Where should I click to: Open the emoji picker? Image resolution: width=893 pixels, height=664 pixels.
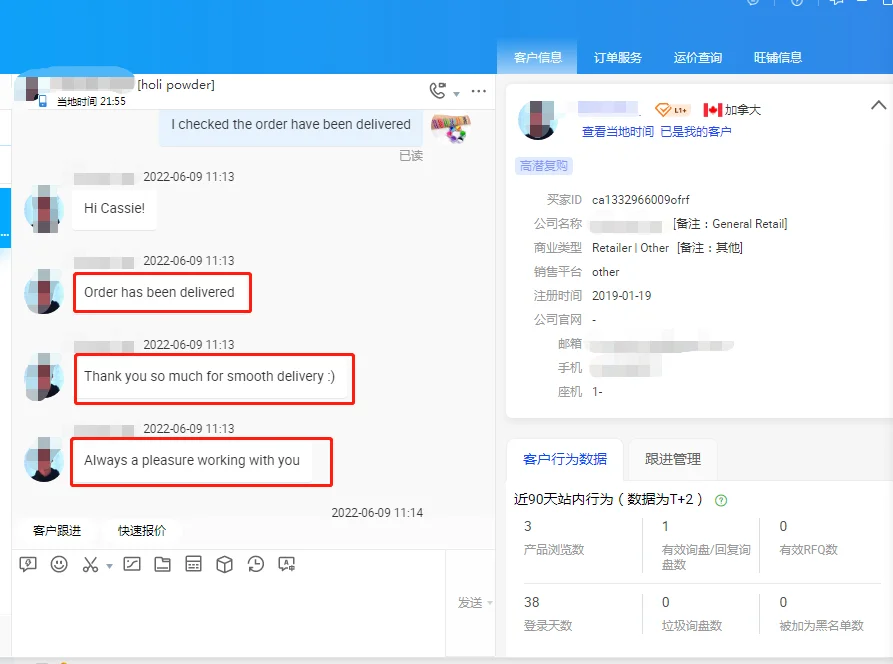(59, 564)
